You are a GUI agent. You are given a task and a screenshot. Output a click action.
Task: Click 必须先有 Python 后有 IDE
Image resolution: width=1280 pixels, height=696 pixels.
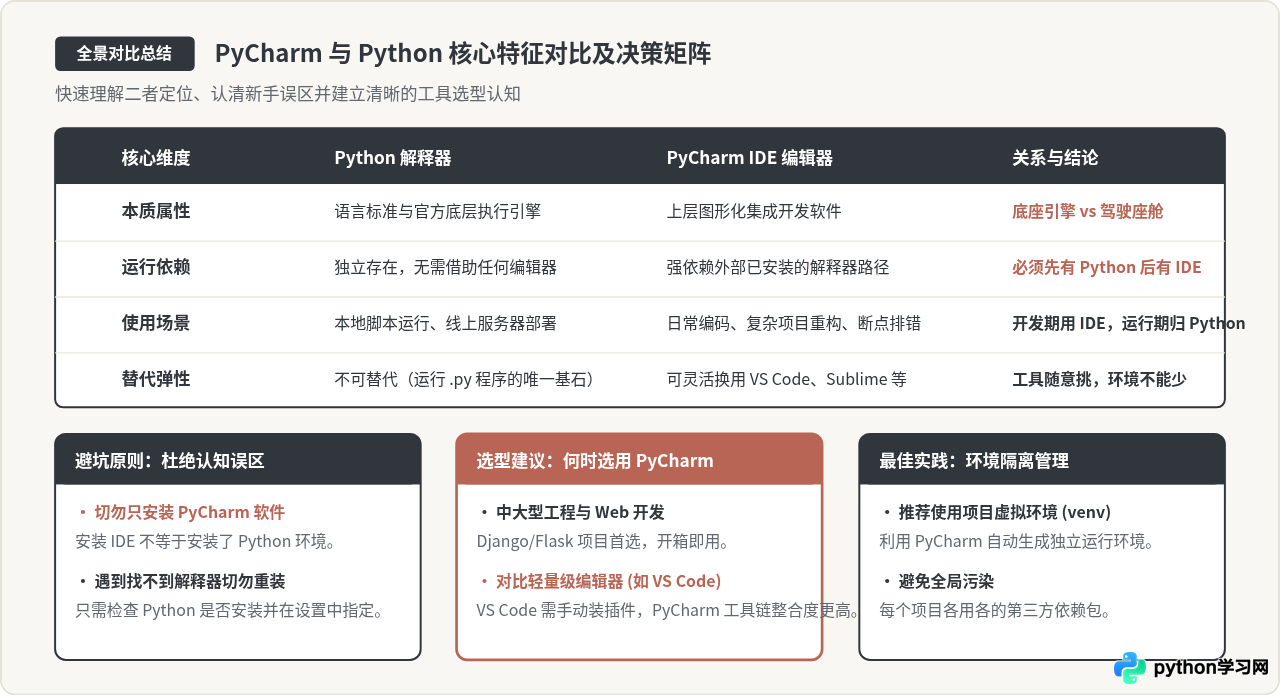pos(1107,268)
